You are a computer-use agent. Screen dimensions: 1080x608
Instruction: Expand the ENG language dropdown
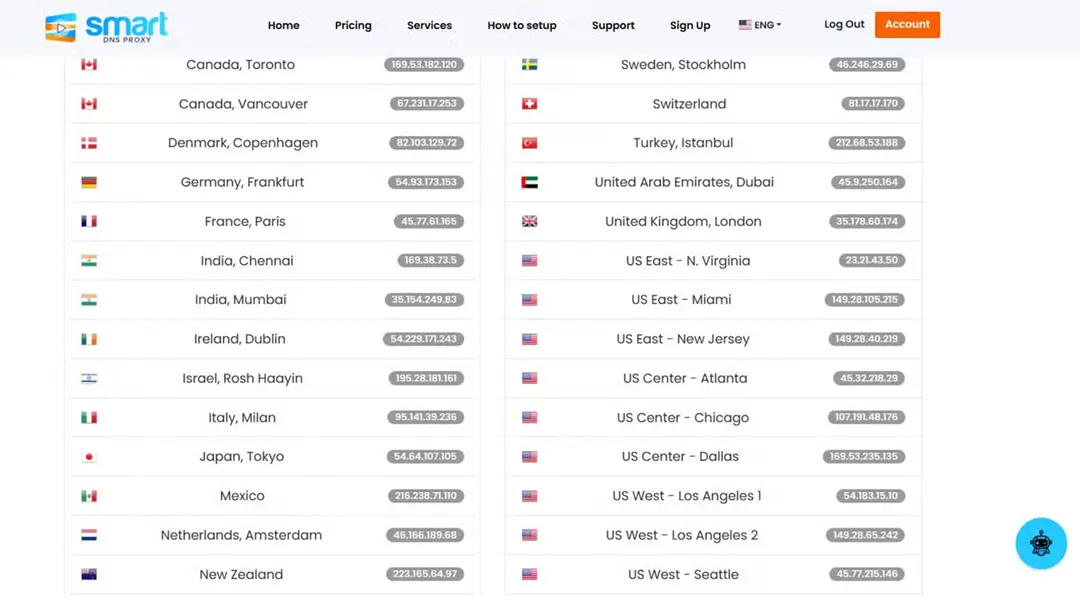click(x=760, y=25)
